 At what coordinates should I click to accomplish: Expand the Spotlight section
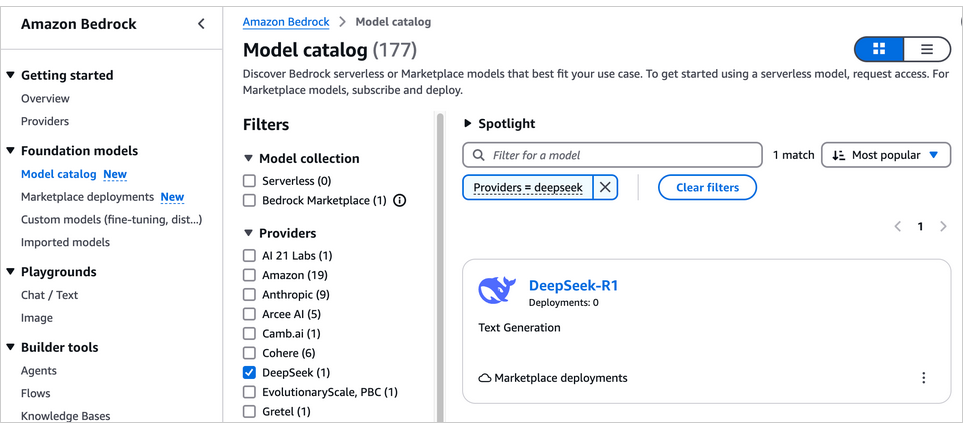point(467,124)
